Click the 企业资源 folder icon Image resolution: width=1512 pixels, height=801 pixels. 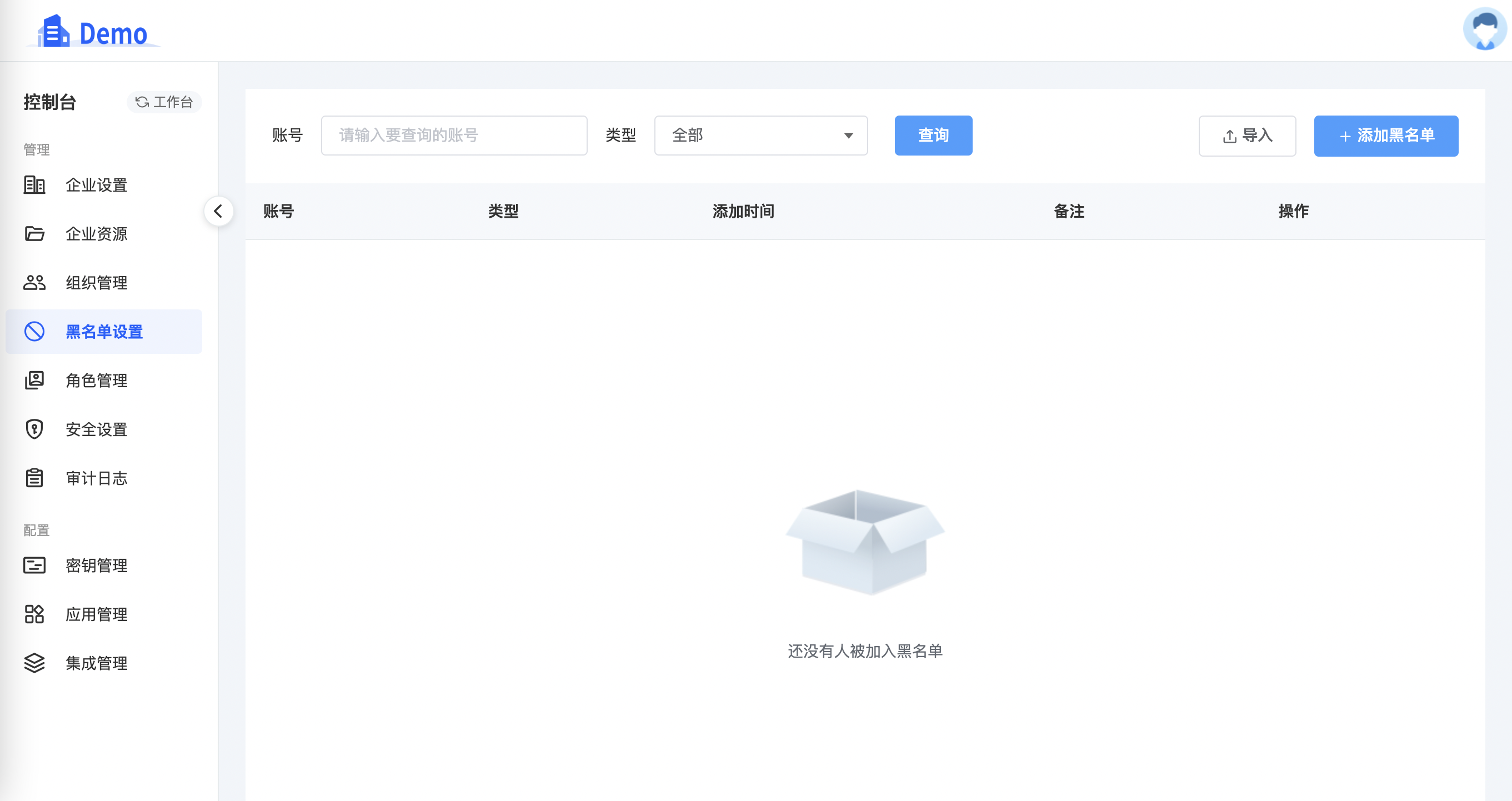click(34, 233)
